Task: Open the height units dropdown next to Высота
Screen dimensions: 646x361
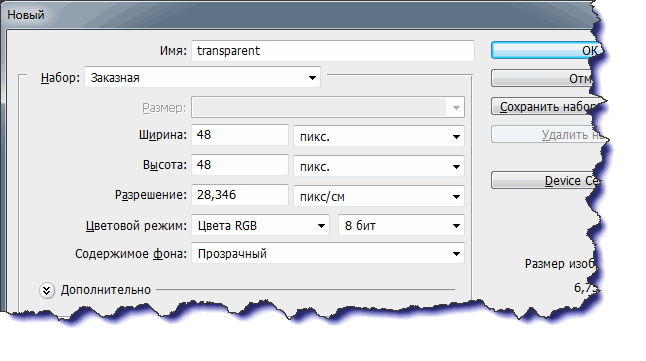Action: click(x=379, y=166)
